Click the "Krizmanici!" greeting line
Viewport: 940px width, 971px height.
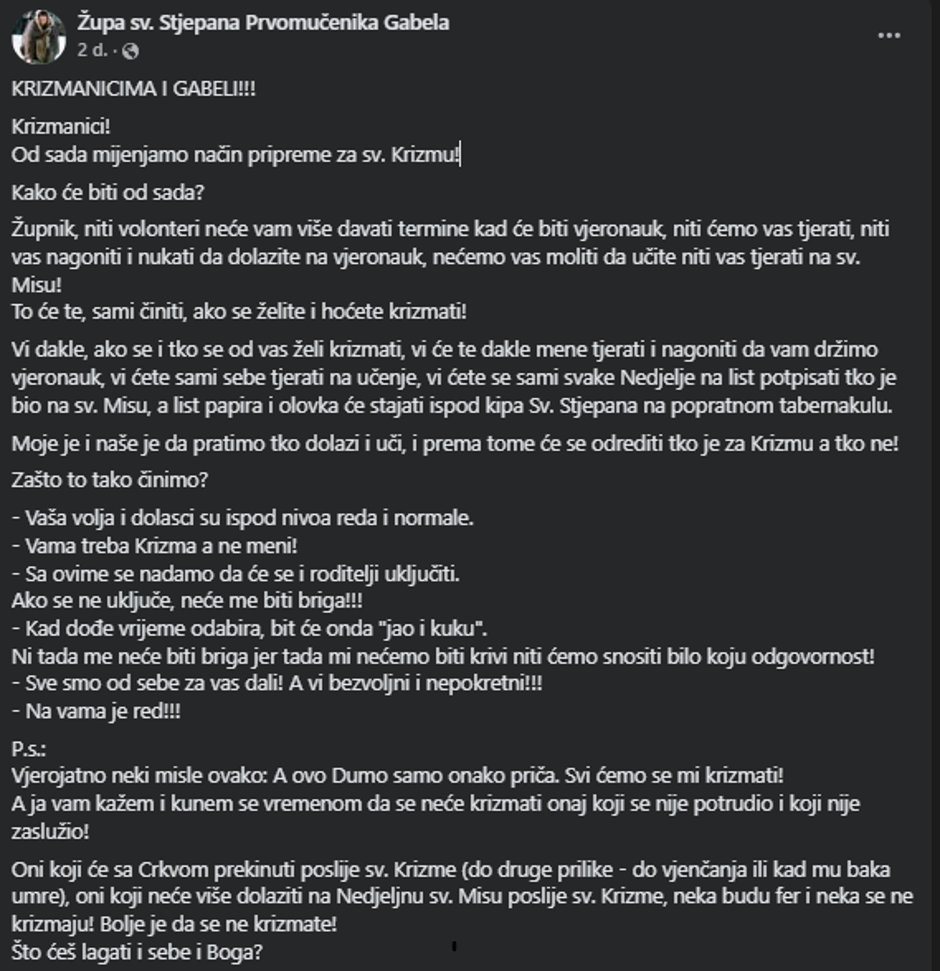61,130
